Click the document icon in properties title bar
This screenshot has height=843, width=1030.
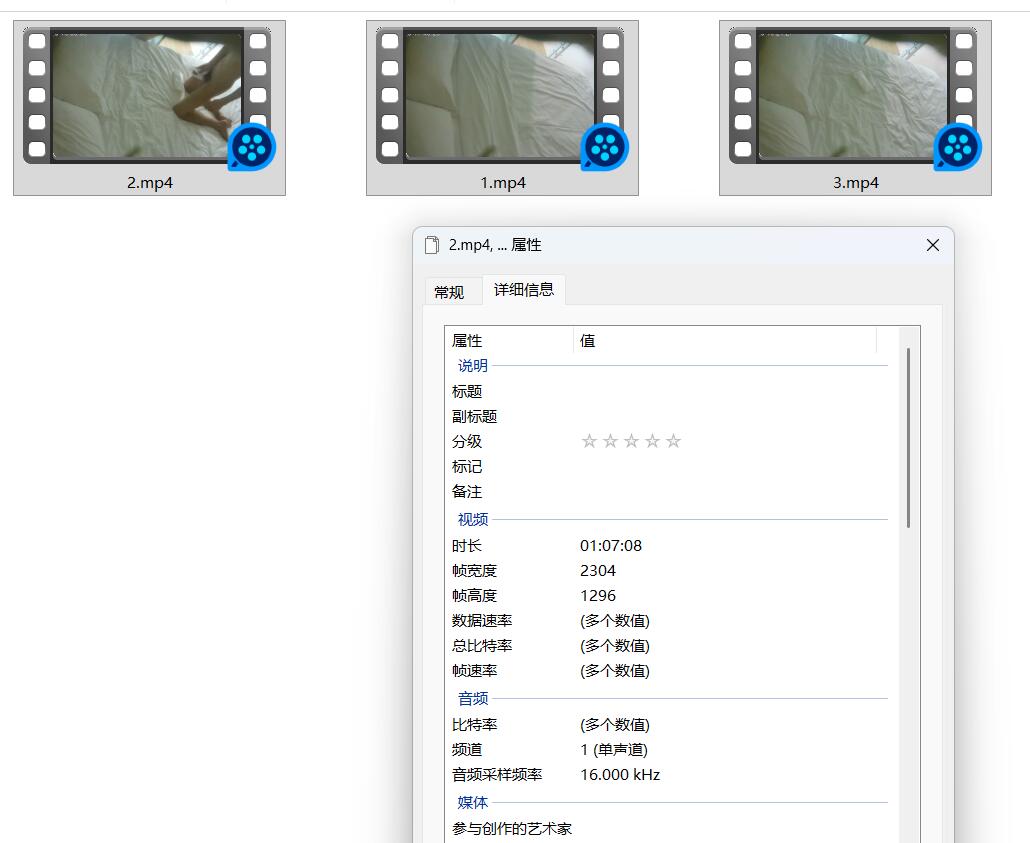[432, 245]
